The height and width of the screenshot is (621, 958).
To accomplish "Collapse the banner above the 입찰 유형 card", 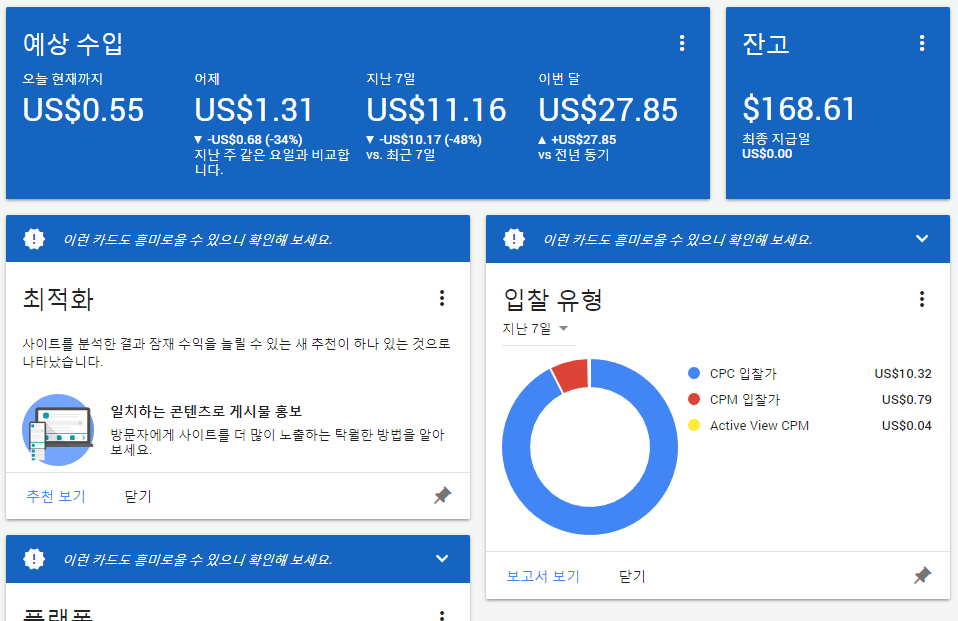I will [x=922, y=239].
